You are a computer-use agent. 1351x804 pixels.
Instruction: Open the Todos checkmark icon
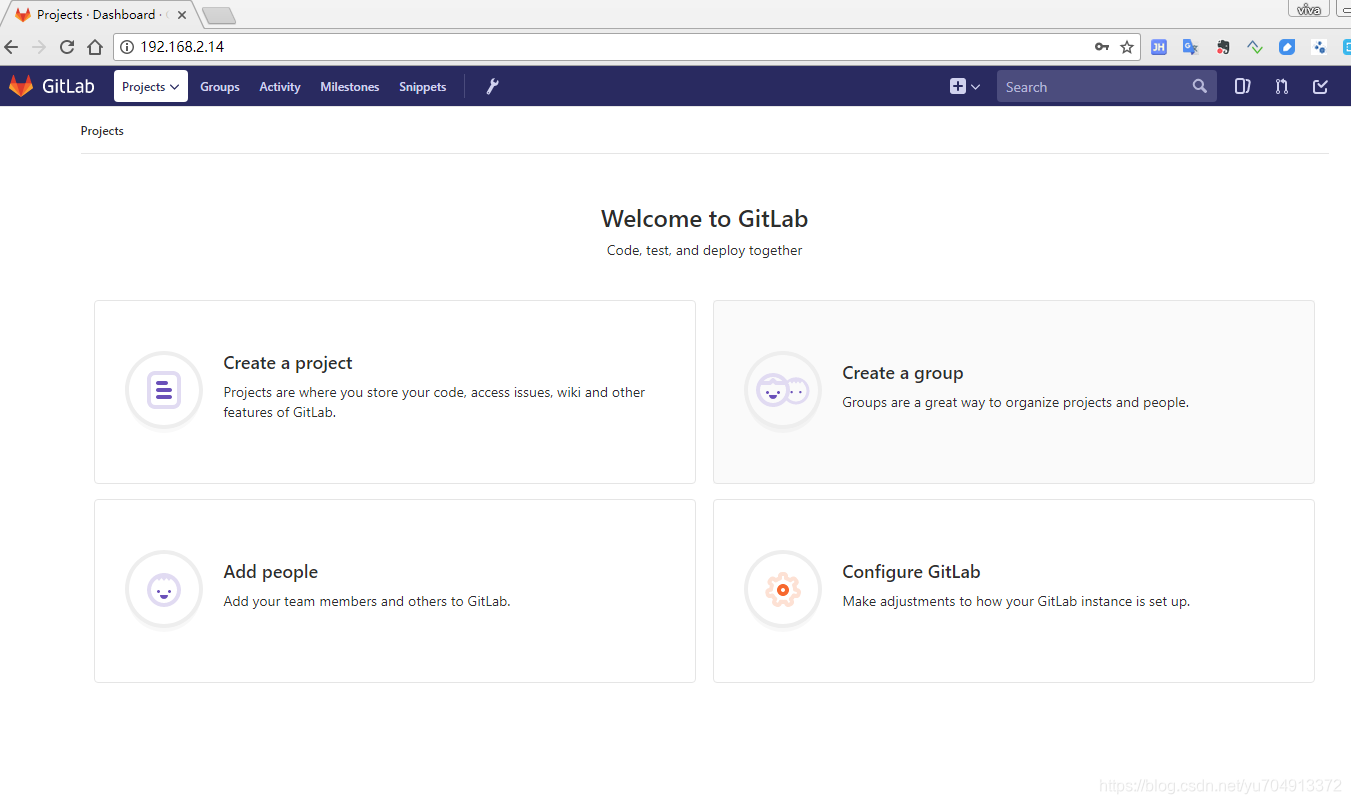click(1320, 87)
